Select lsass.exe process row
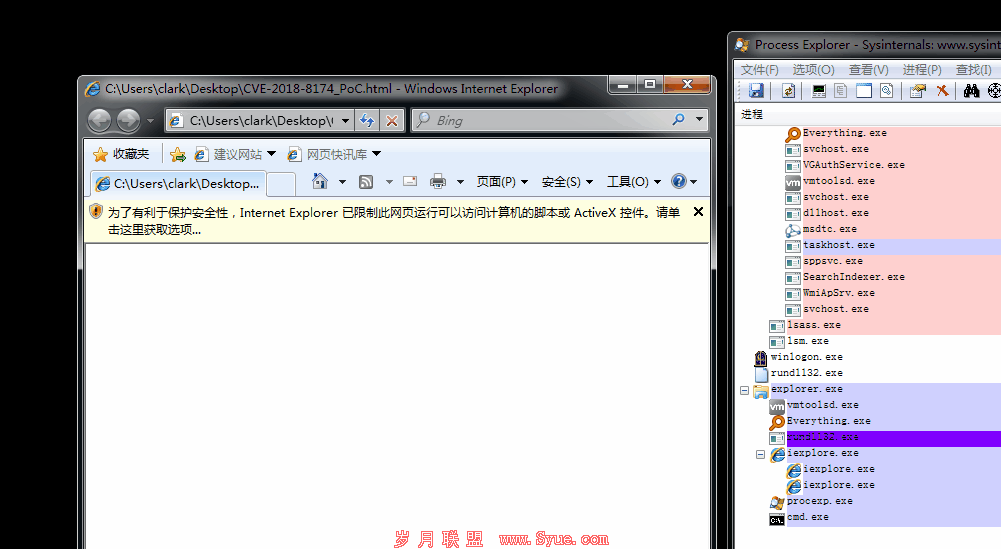Image resolution: width=1001 pixels, height=549 pixels. tap(885, 325)
